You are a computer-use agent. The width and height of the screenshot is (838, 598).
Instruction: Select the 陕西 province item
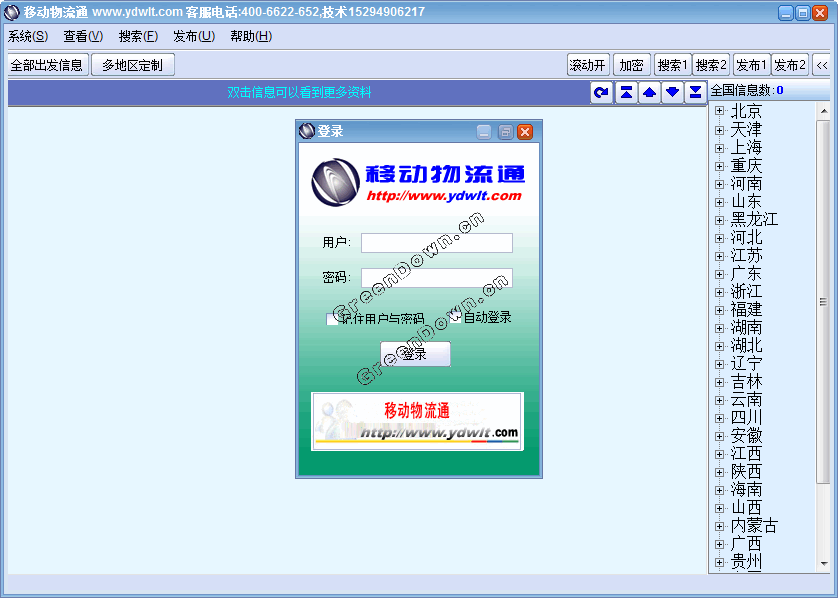[747, 472]
